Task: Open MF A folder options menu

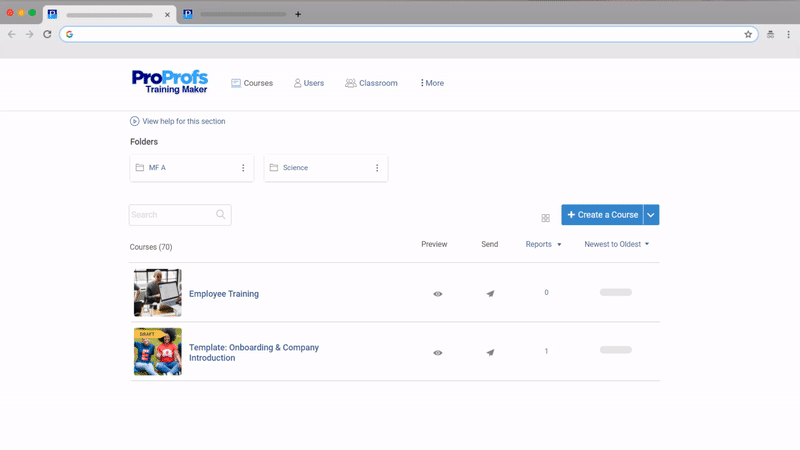Action: [243, 168]
